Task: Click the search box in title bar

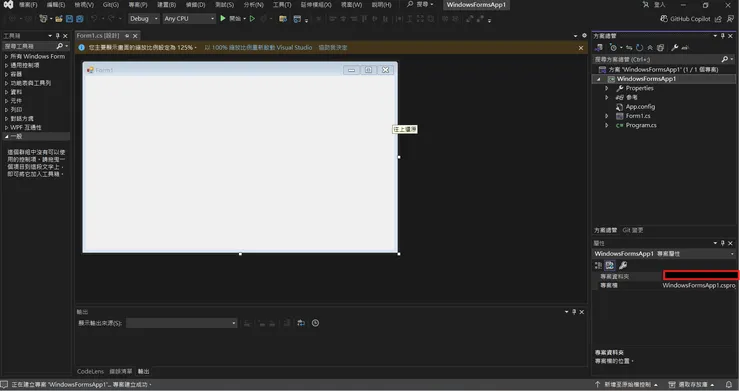Action: point(420,5)
